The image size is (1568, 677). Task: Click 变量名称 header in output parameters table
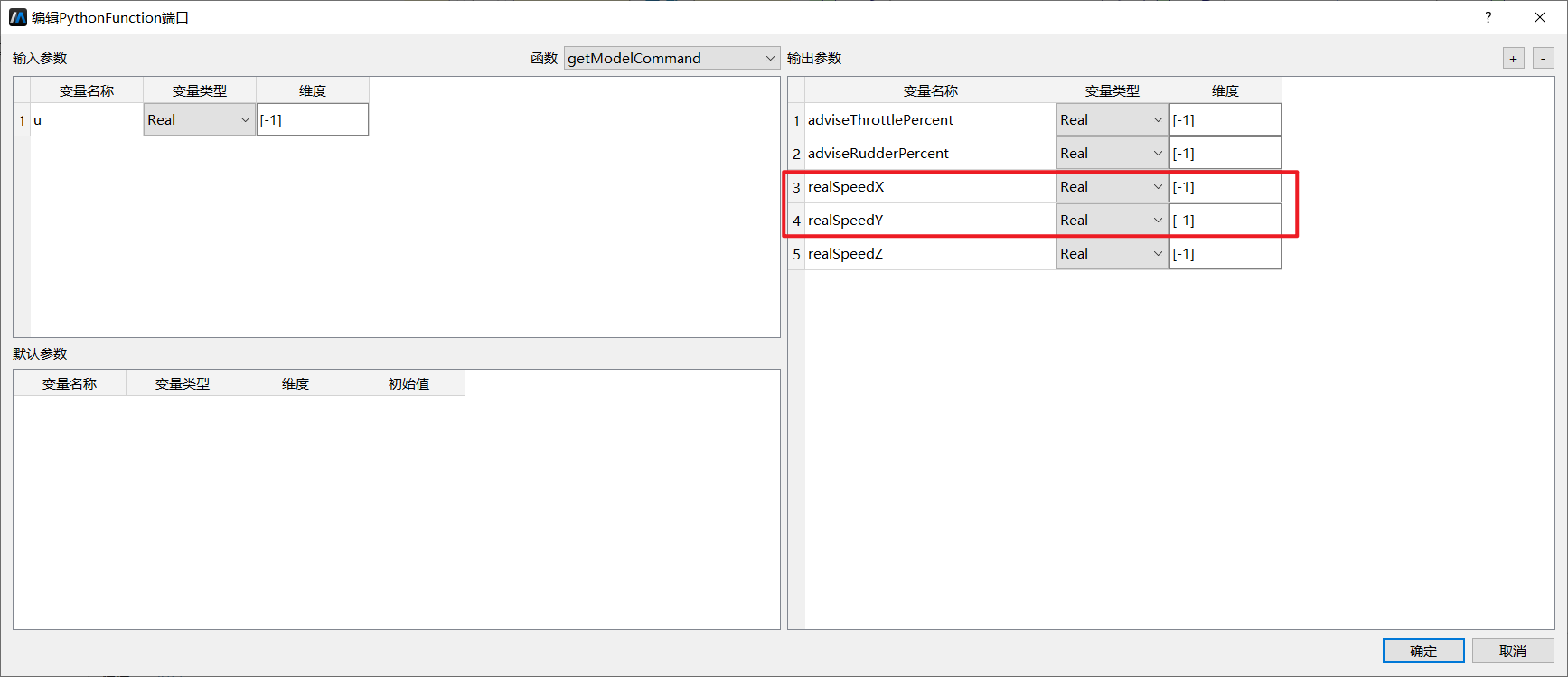(931, 90)
